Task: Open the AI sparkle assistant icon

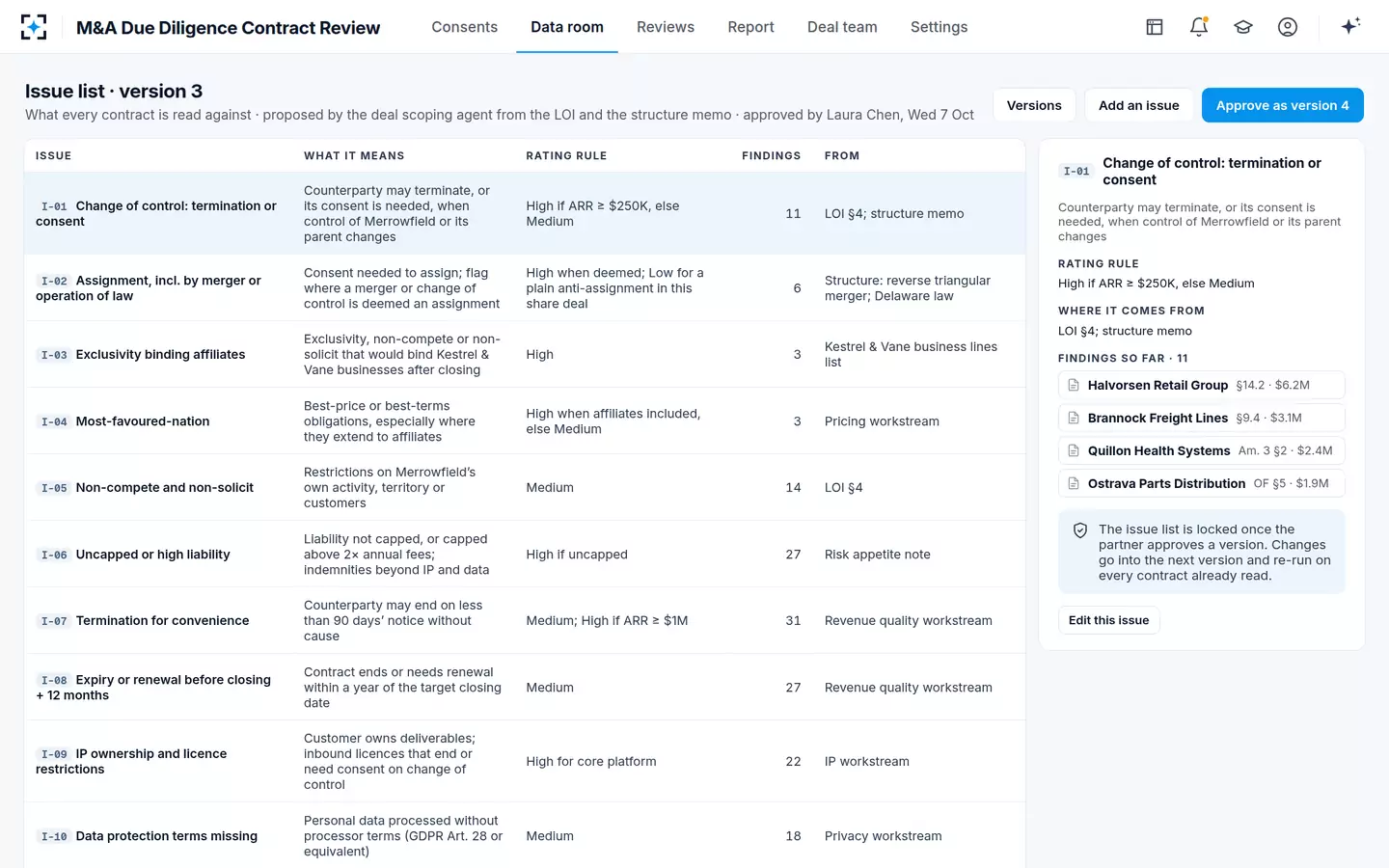Action: click(x=1350, y=26)
